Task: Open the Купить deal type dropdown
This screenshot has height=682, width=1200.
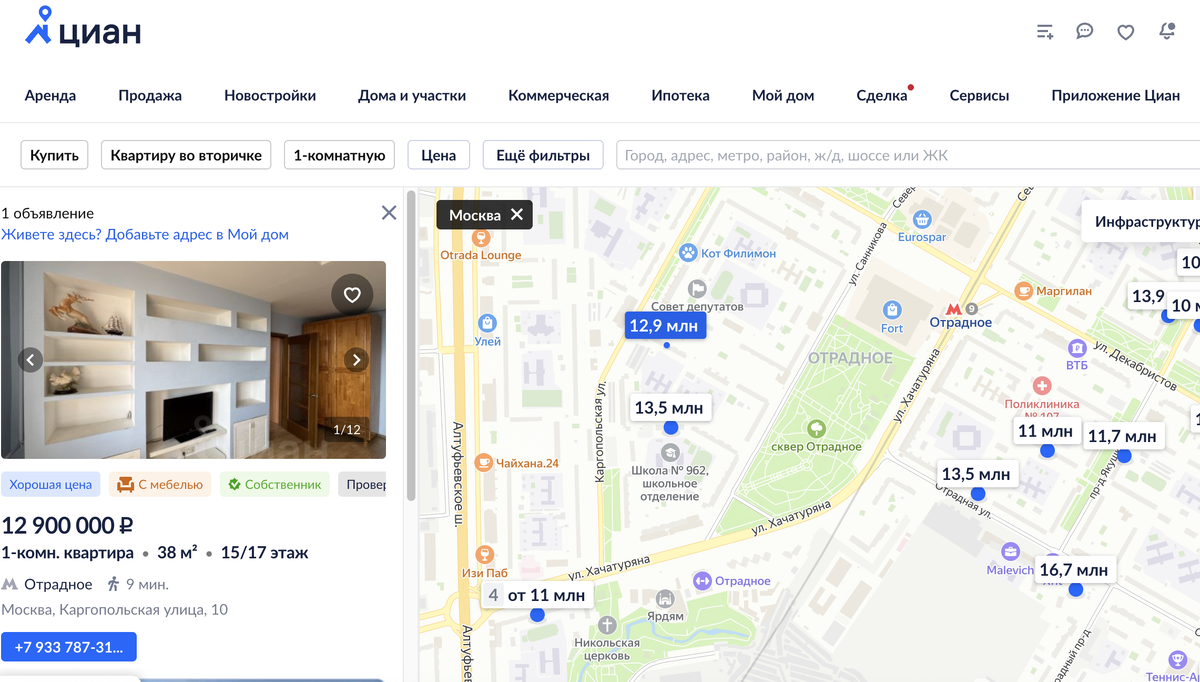Action: point(55,155)
